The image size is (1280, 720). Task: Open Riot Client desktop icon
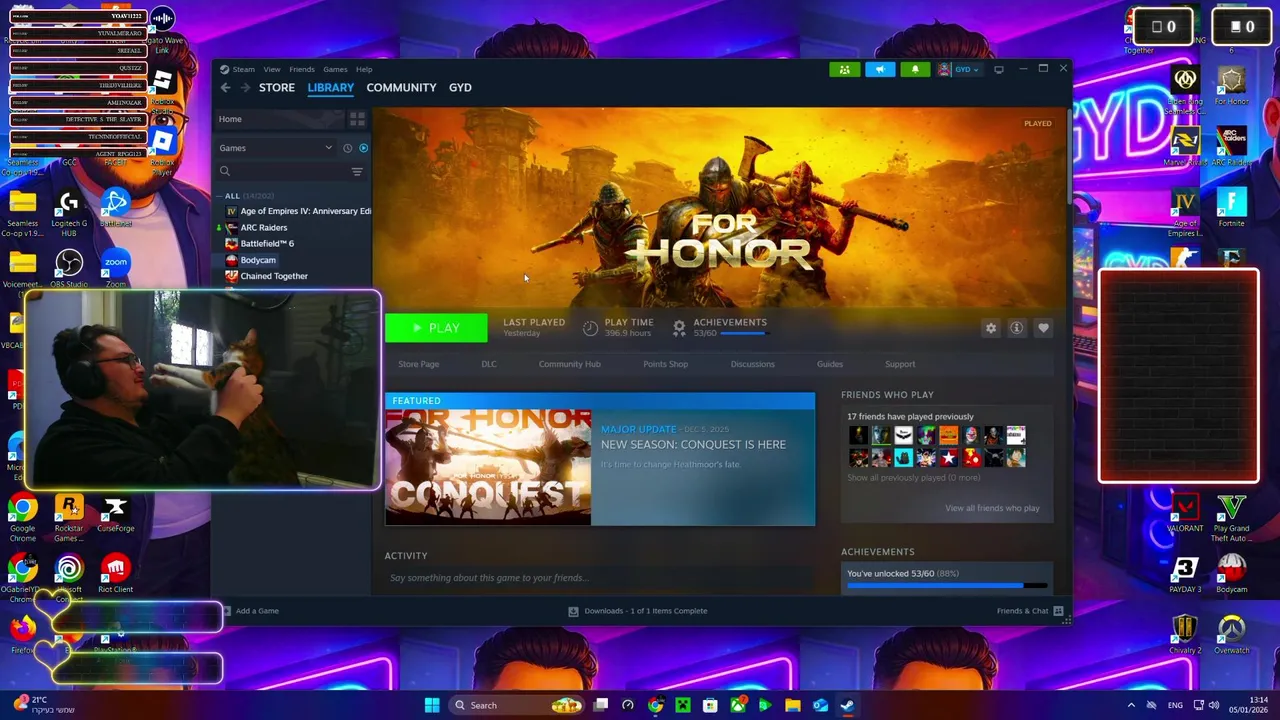(x=115, y=574)
